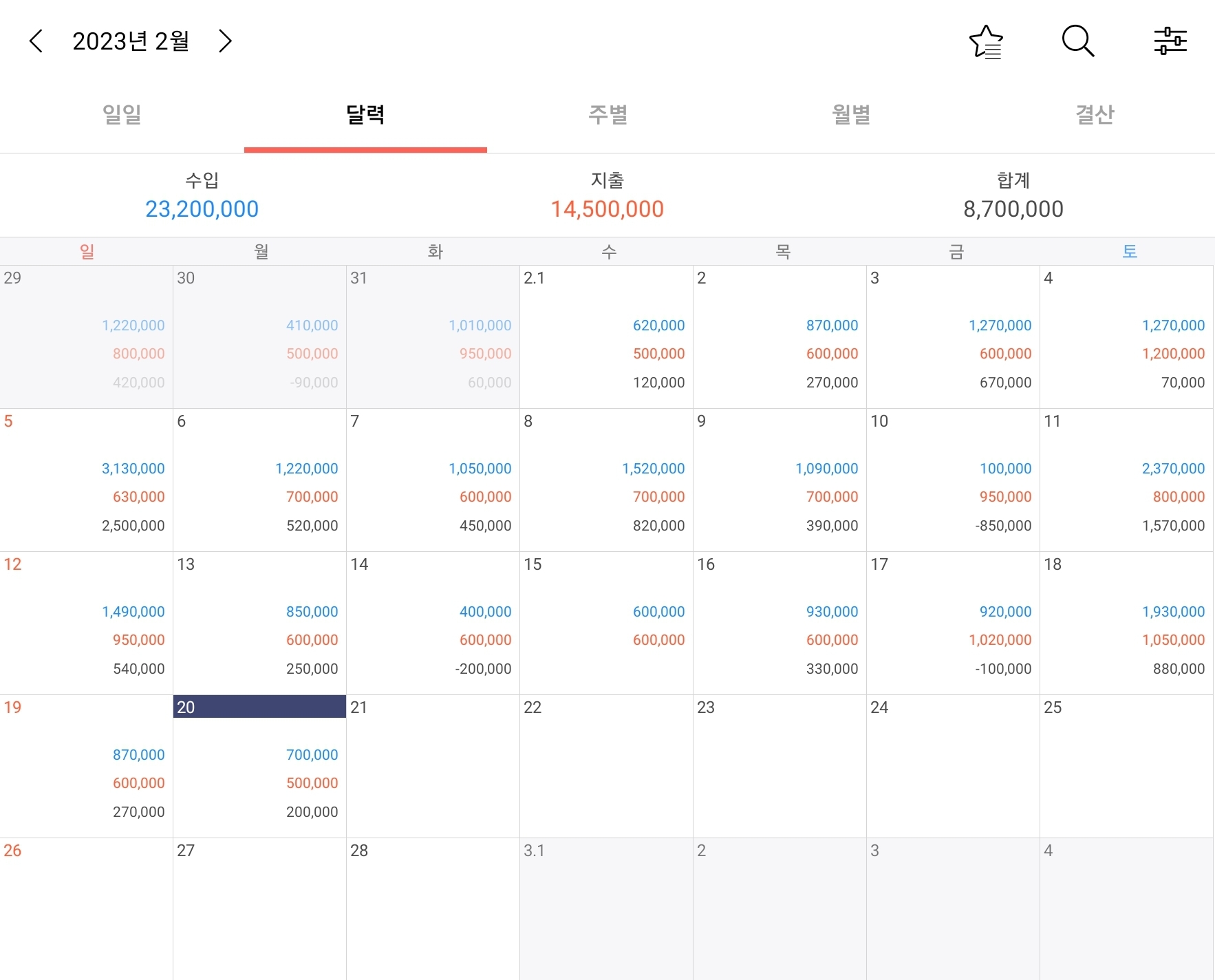Select date 25 Saturday cell
This screenshot has height=980, width=1215.
(x=1126, y=767)
